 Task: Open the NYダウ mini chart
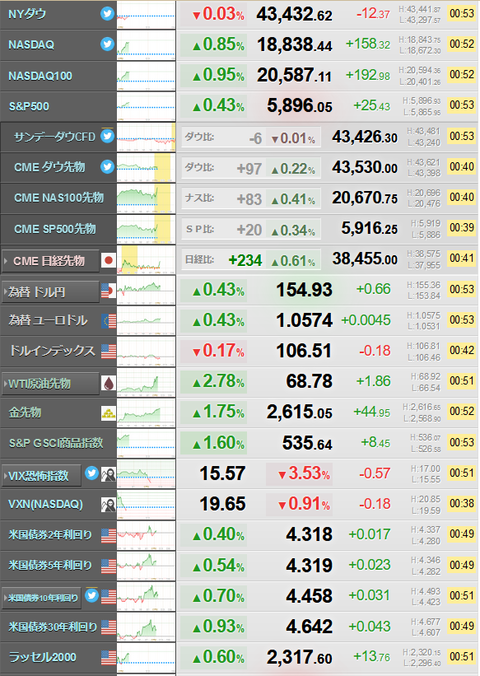point(146,14)
